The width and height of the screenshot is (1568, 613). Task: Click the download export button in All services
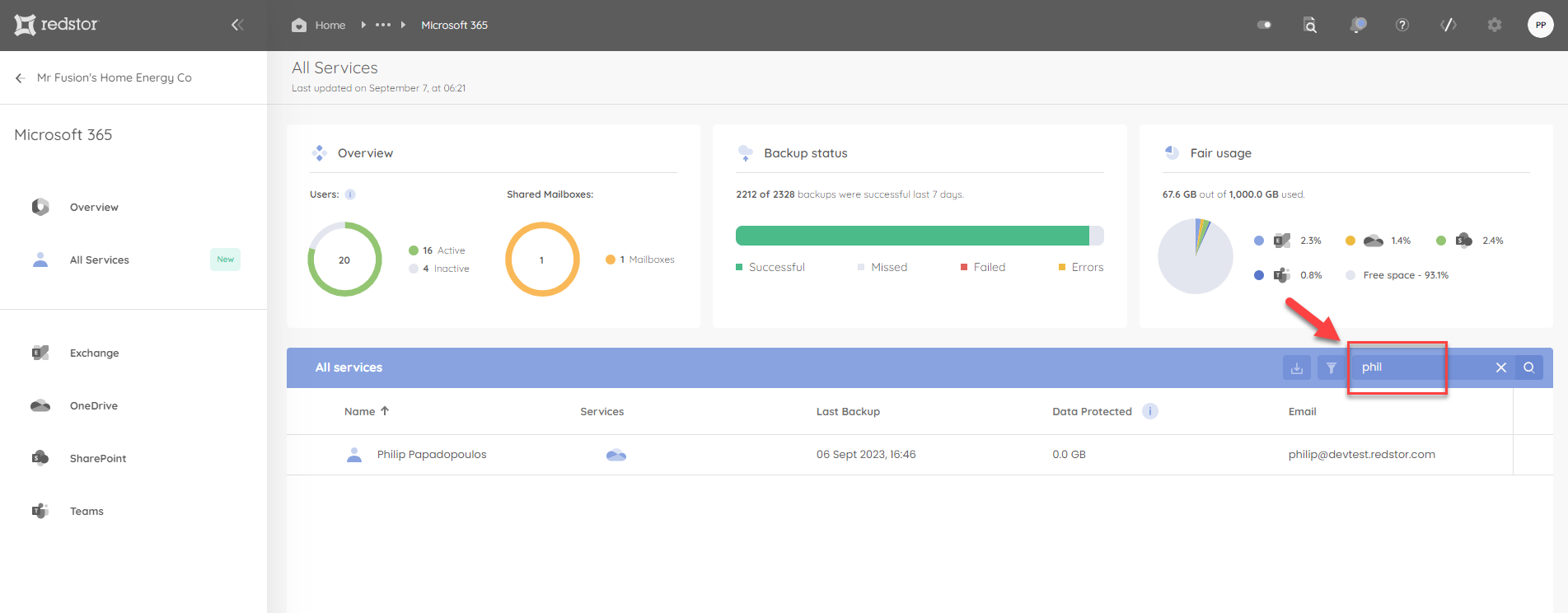(1297, 367)
